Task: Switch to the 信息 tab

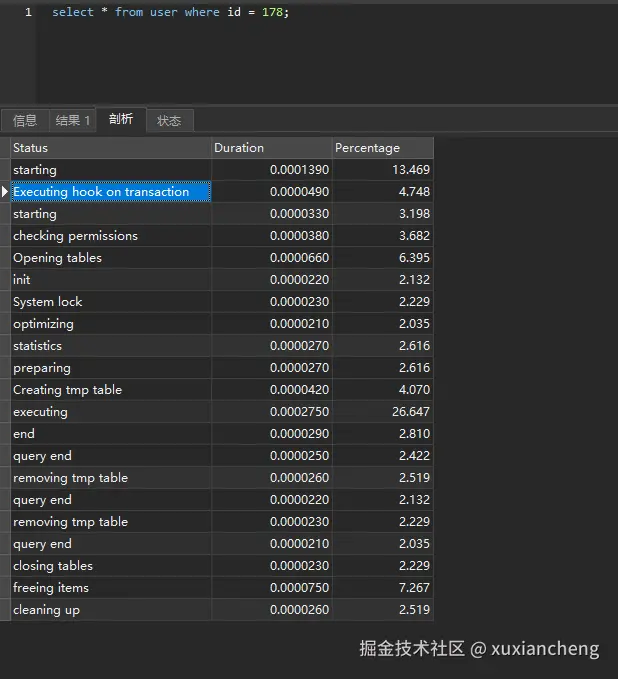Action: coord(25,120)
